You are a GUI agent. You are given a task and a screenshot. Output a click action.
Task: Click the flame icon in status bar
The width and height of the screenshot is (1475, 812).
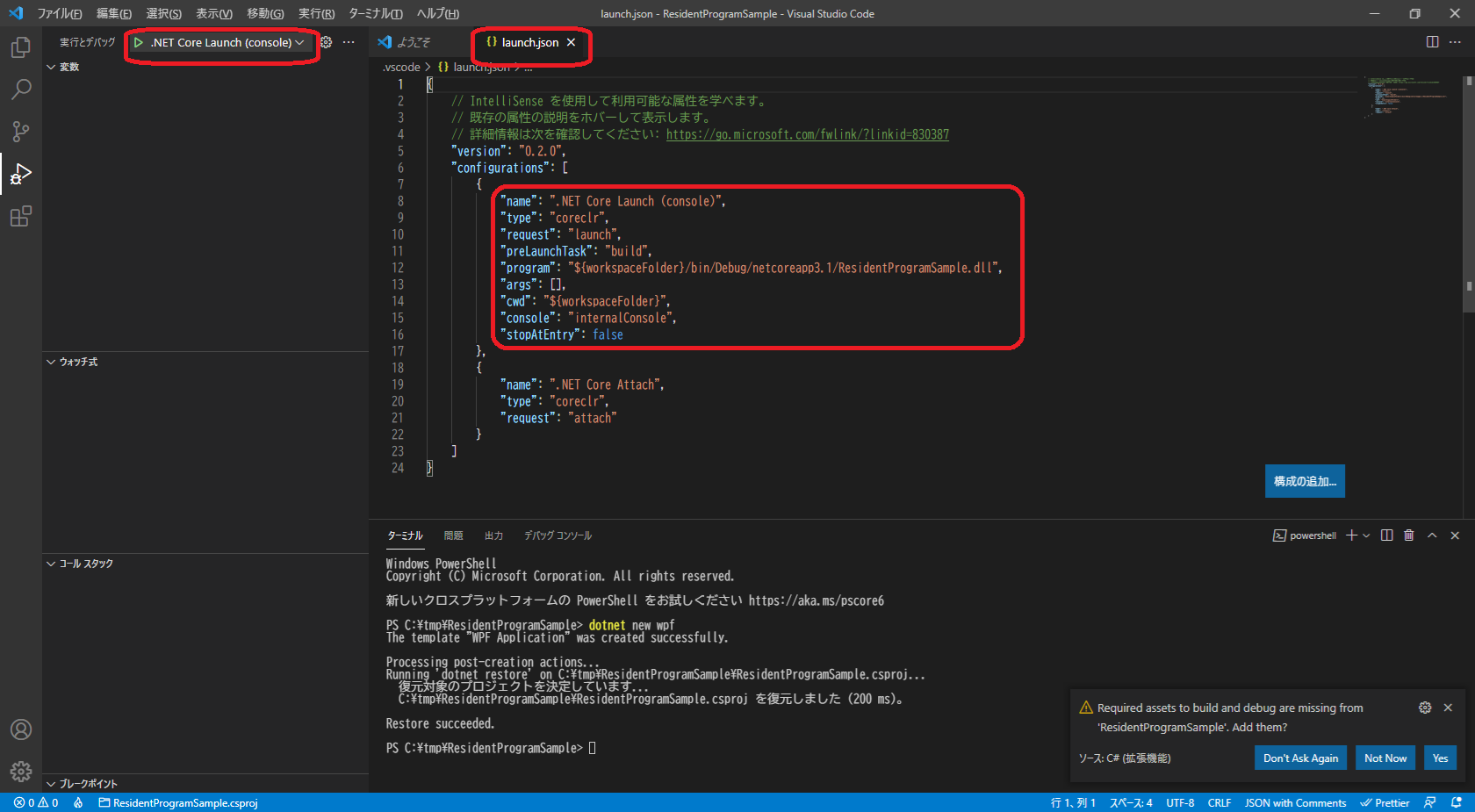pos(78,803)
